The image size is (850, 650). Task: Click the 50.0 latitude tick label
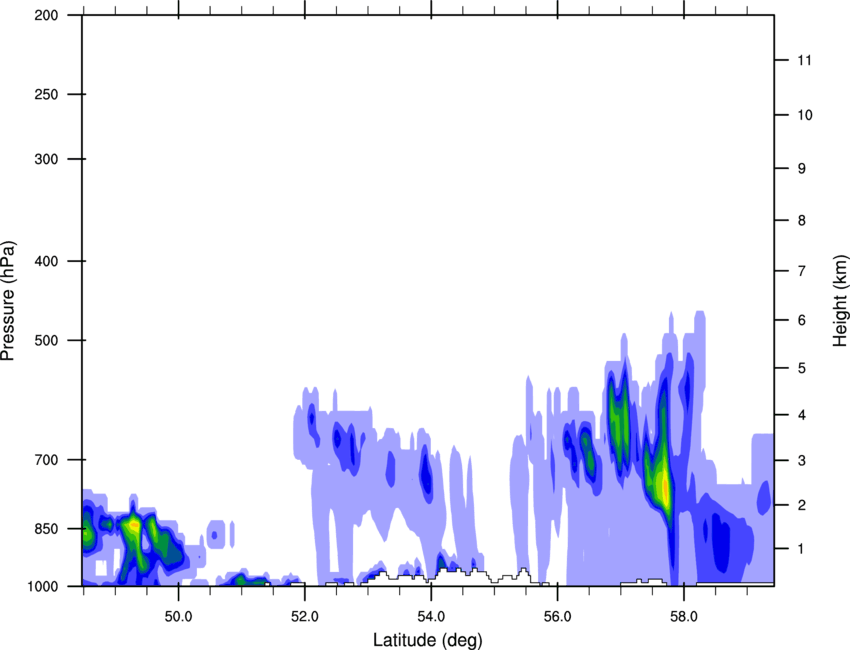click(178, 617)
